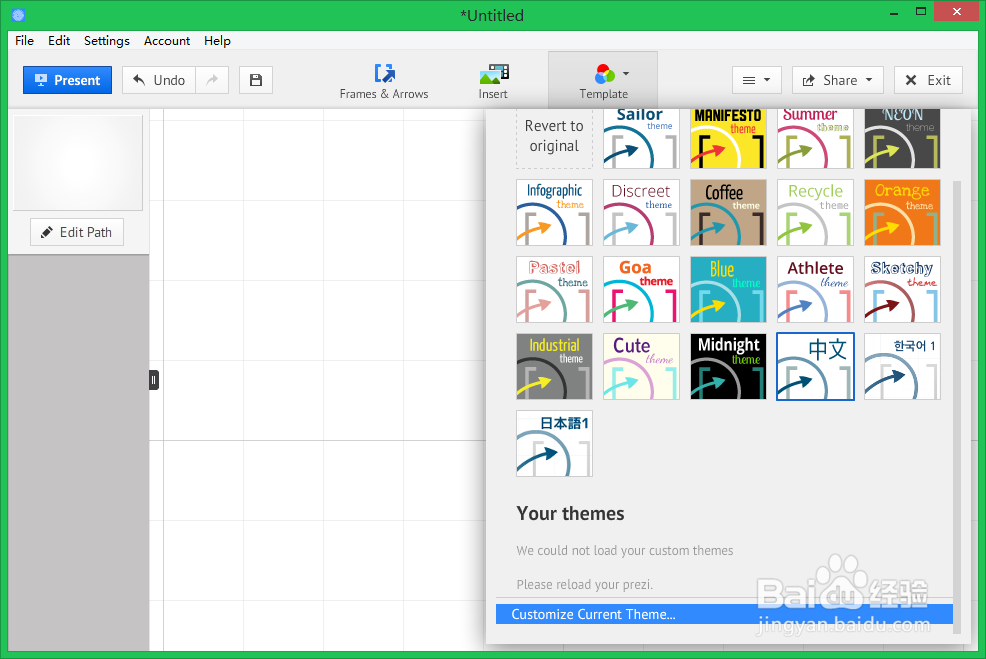Click 'Please reload your prezi.' text
The height and width of the screenshot is (659, 986).
[x=584, y=584]
